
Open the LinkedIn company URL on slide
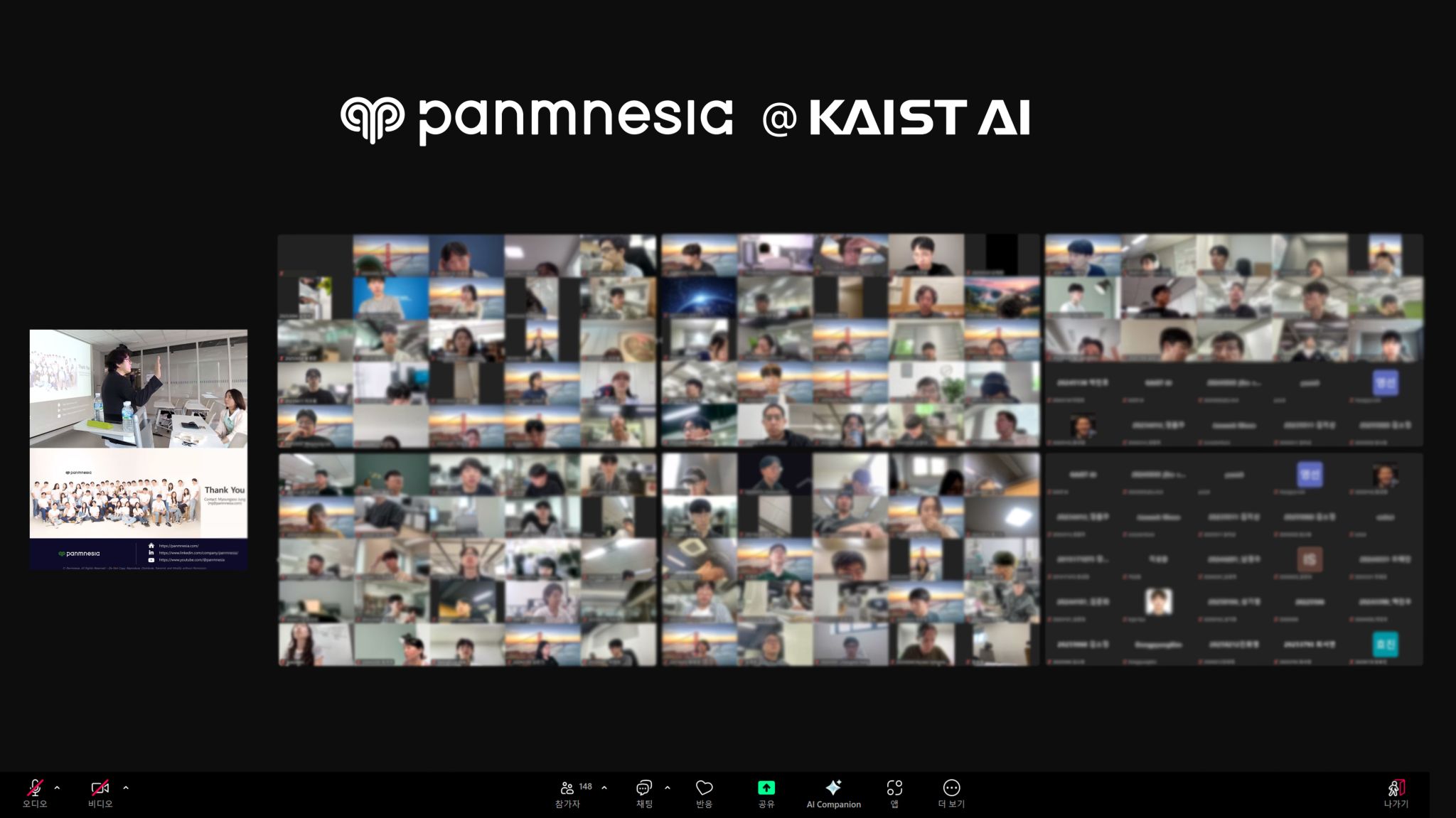tap(198, 553)
